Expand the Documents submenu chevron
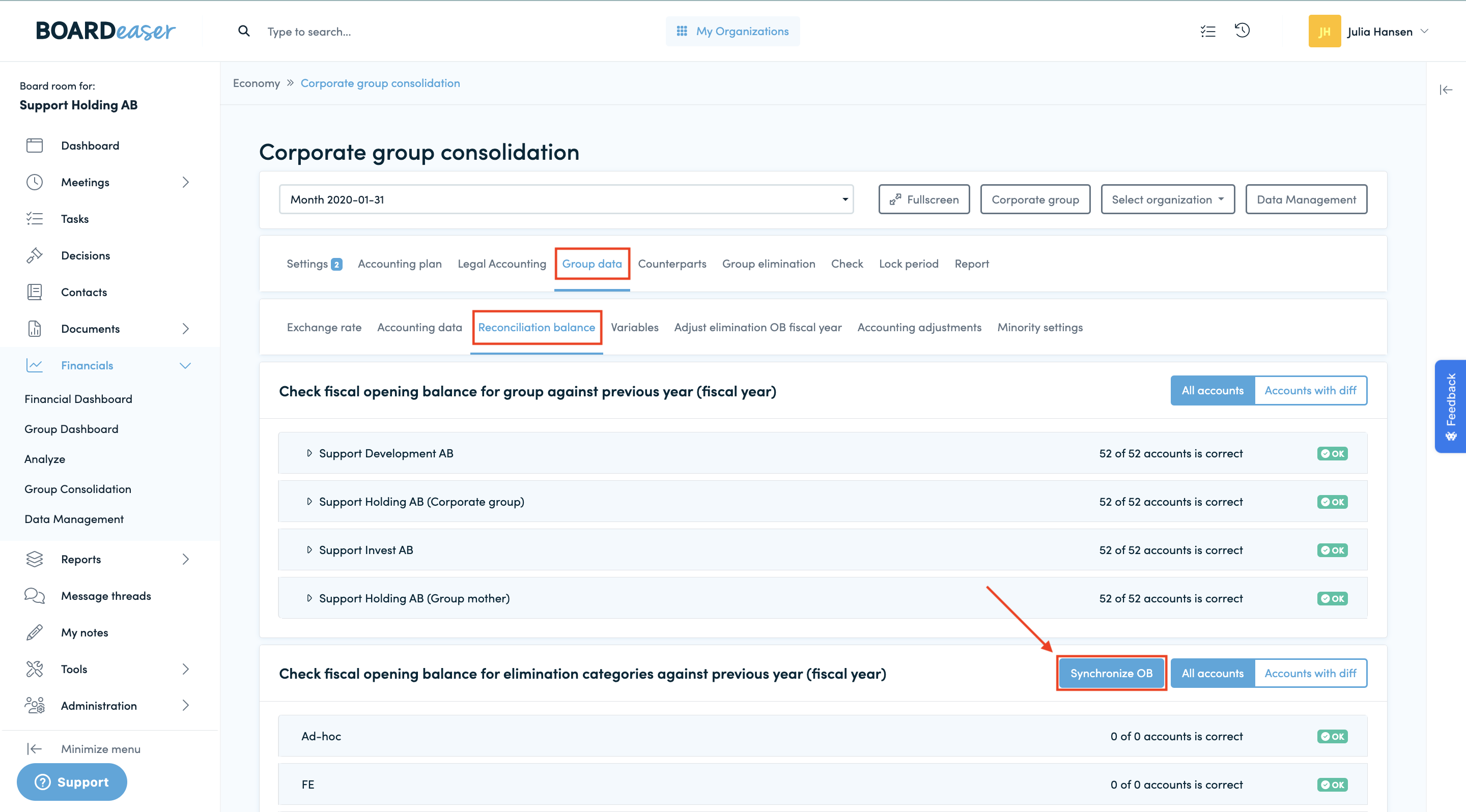This screenshot has height=812, width=1466. [x=185, y=329]
